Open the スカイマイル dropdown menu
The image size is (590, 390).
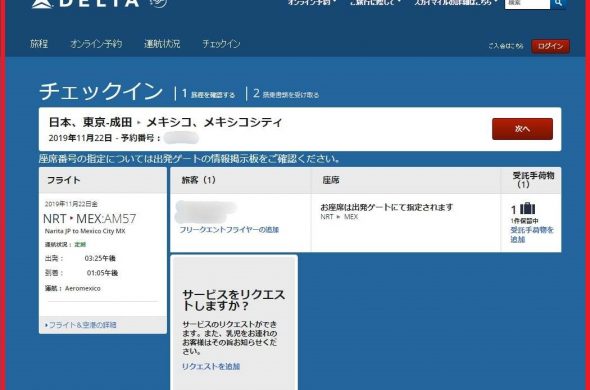point(456,3)
